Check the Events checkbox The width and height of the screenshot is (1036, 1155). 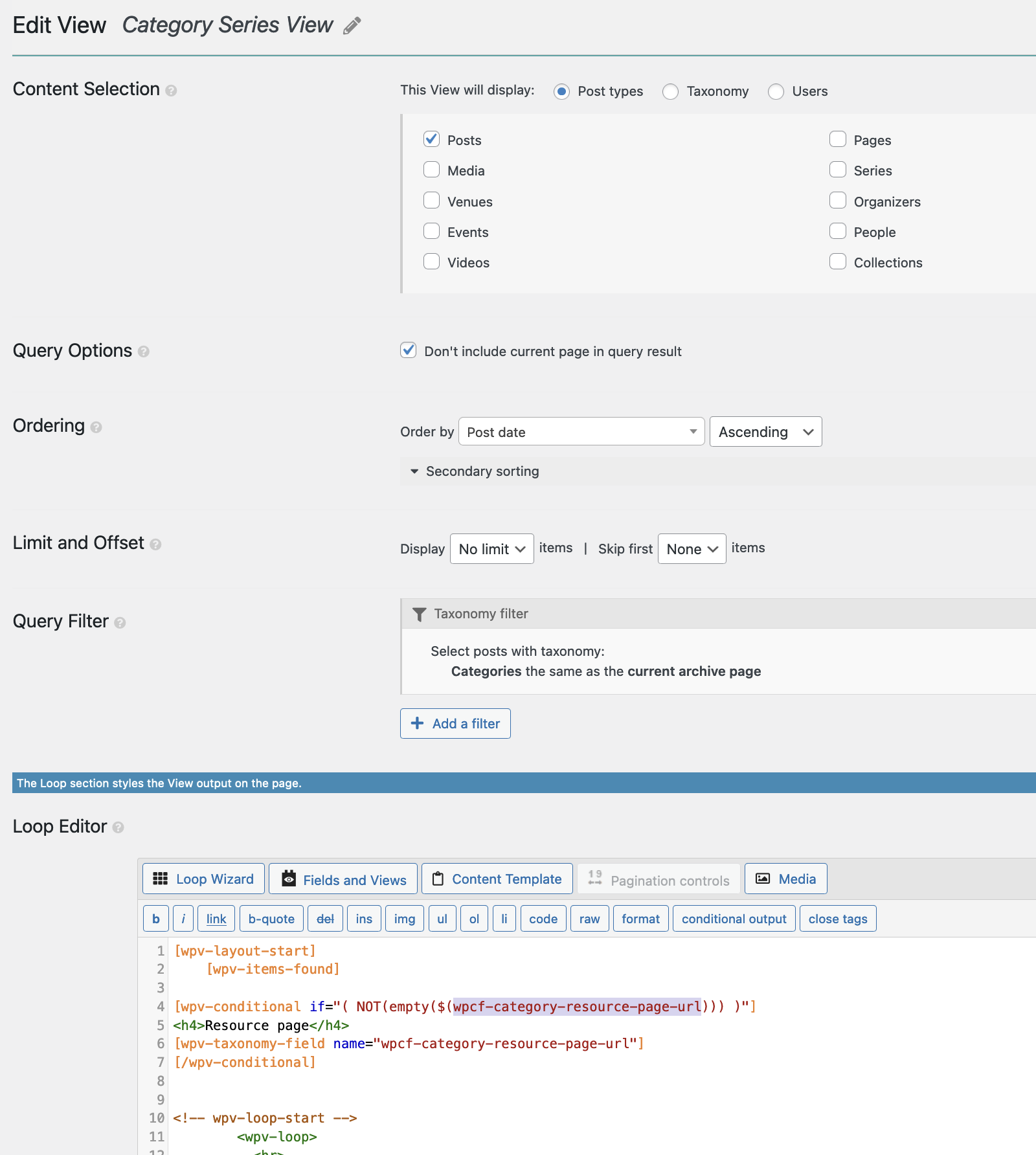click(432, 231)
